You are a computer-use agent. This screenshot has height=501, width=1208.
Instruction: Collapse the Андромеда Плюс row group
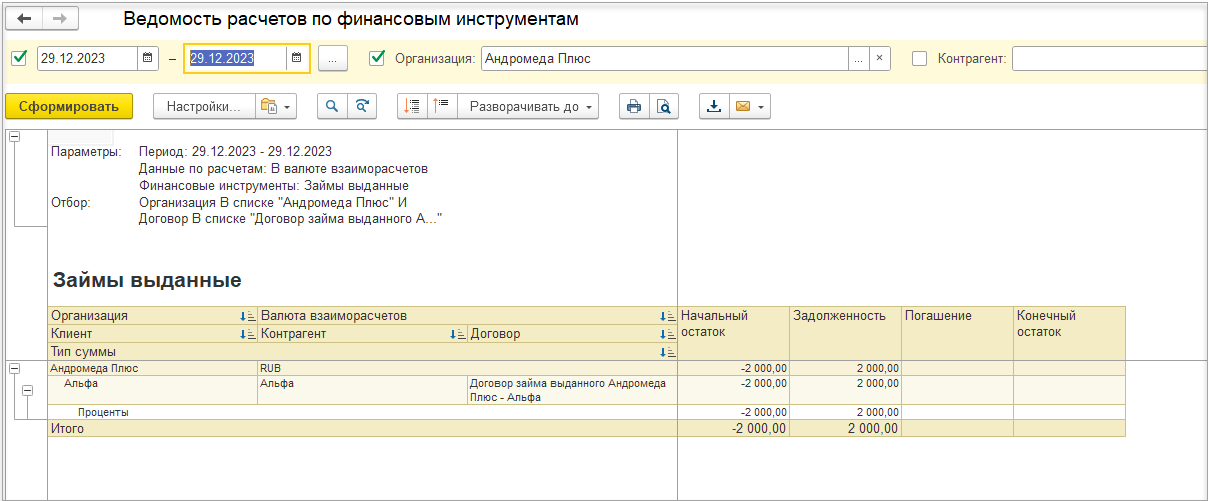[14, 369]
